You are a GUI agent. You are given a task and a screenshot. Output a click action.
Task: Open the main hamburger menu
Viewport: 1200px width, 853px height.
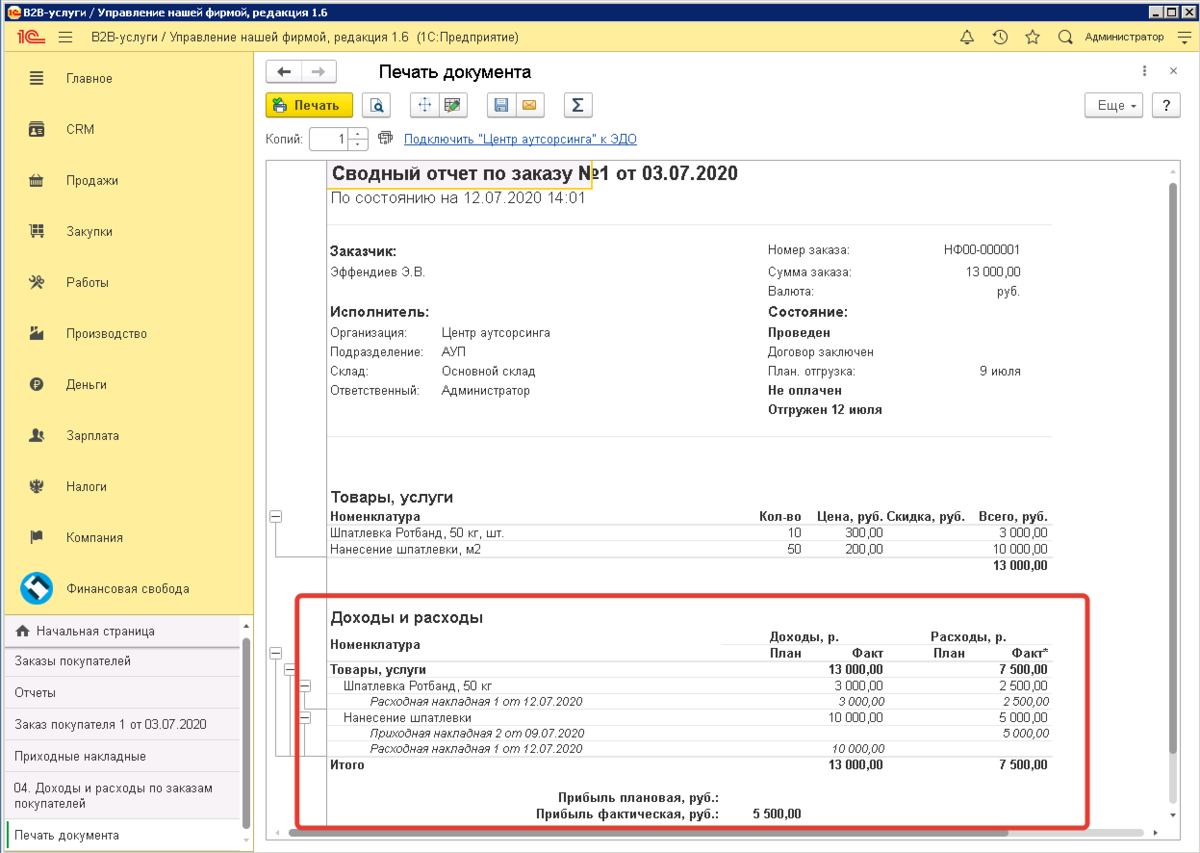pyautogui.click(x=66, y=37)
